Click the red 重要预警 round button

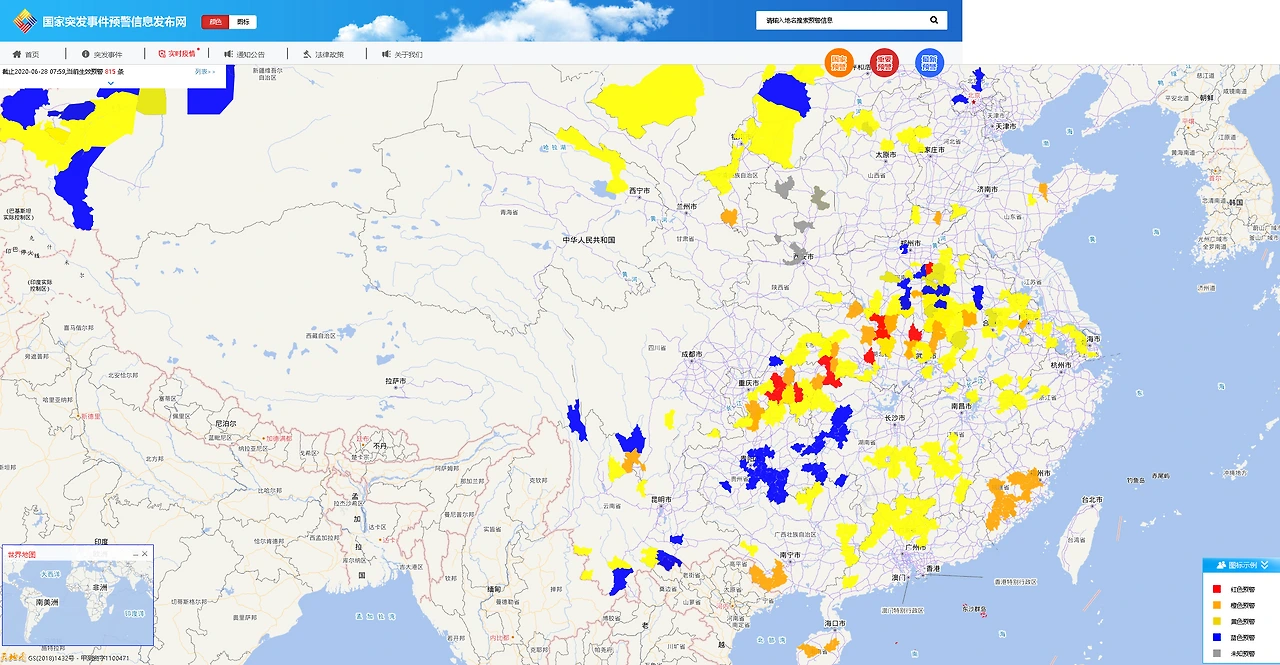(884, 63)
